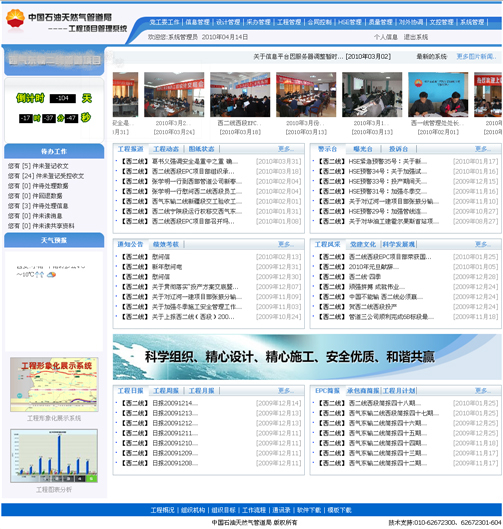Viewport: 503px width, 529px height.
Task: Click footer link 通讯录
Action: point(281,510)
